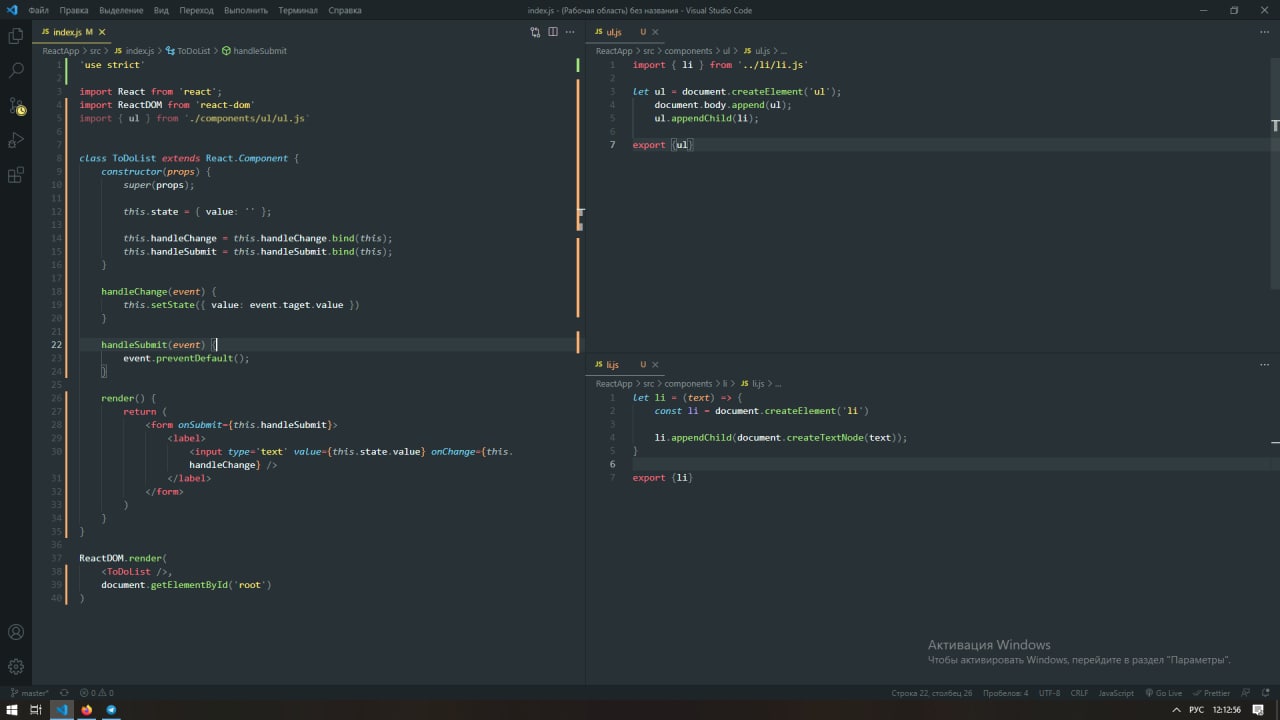Open the Explorer view in activity bar

click(16, 36)
